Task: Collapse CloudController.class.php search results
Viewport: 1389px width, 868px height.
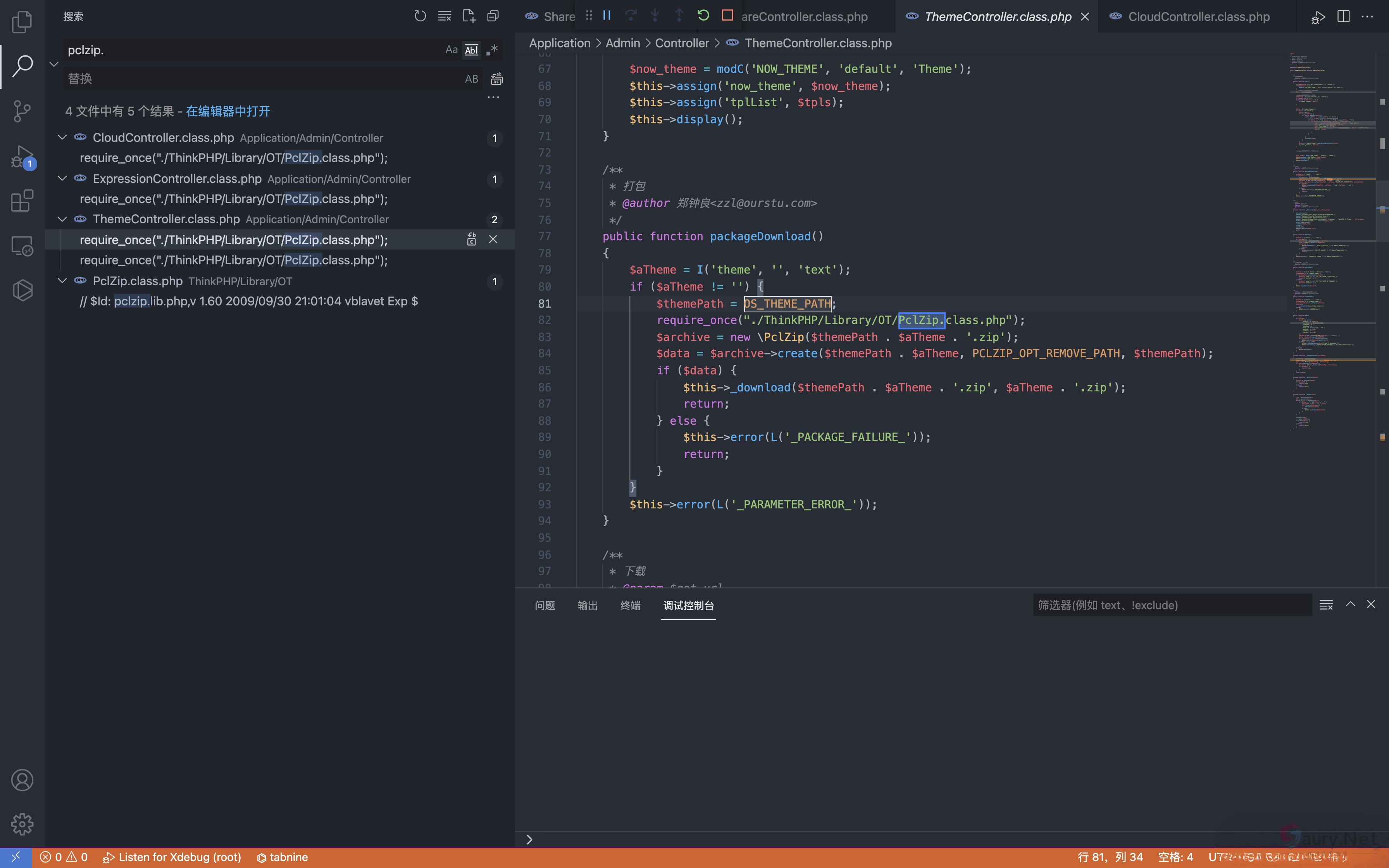Action: (x=62, y=138)
